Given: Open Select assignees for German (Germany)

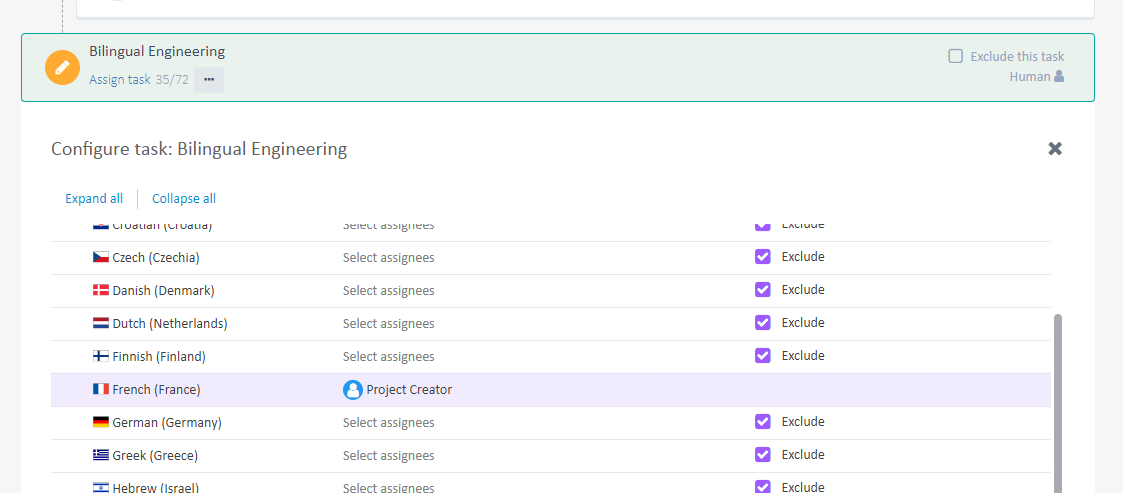Looking at the screenshot, I should (388, 422).
